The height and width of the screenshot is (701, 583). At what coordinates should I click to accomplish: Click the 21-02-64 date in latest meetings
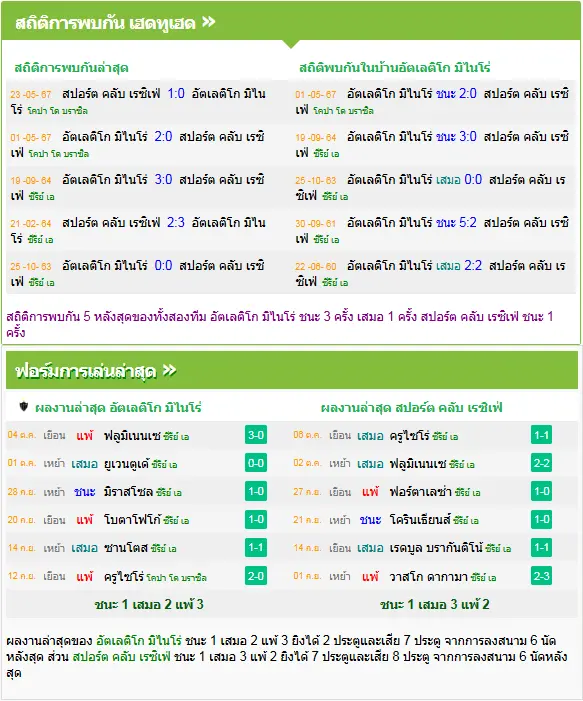pos(31,223)
